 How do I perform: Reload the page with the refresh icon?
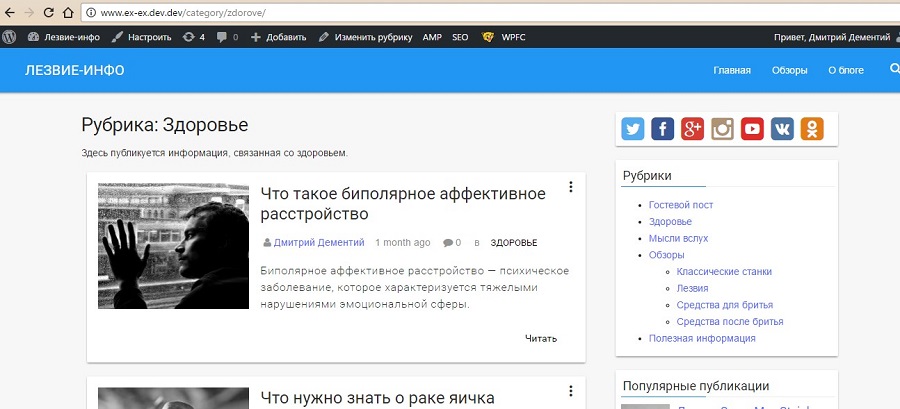click(49, 12)
